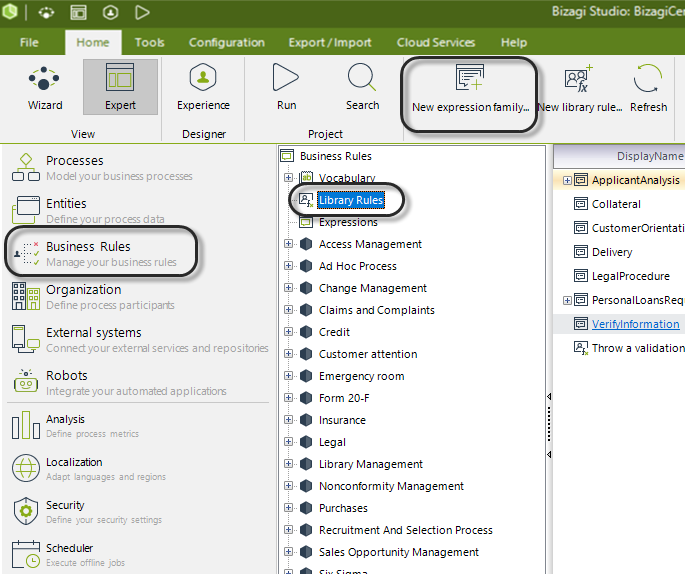Select the Legal process node
Image resolution: width=685 pixels, height=574 pixels.
click(332, 442)
